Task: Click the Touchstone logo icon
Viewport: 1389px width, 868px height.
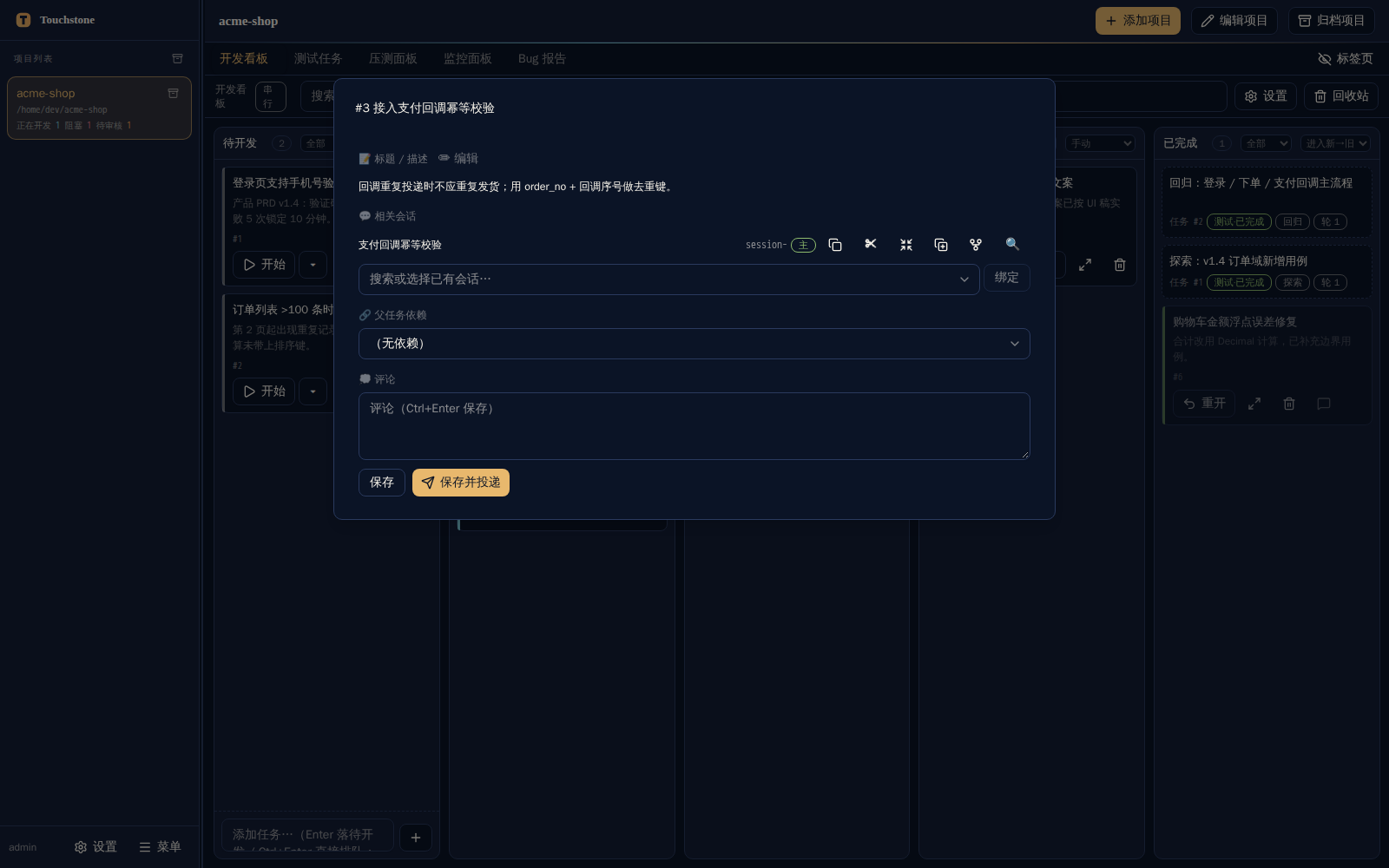Action: point(23,20)
